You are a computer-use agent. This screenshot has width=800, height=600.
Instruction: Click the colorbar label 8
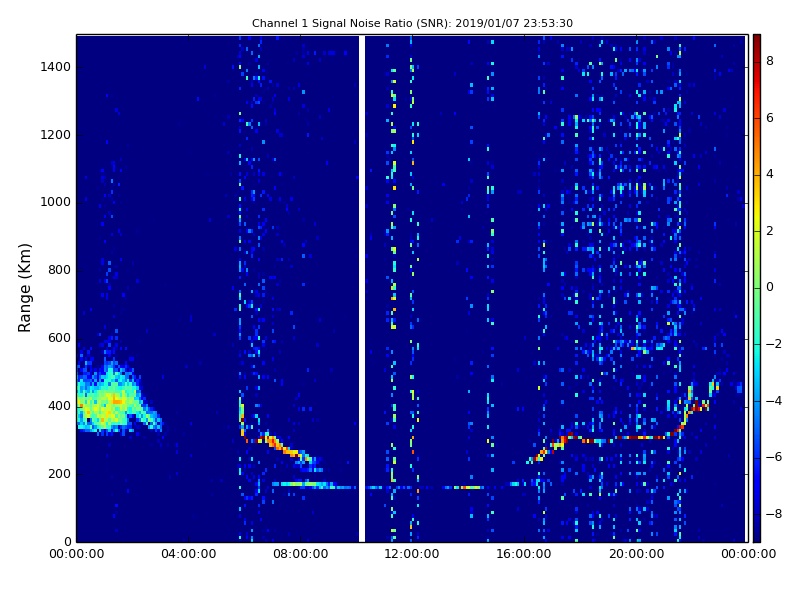[770, 61]
